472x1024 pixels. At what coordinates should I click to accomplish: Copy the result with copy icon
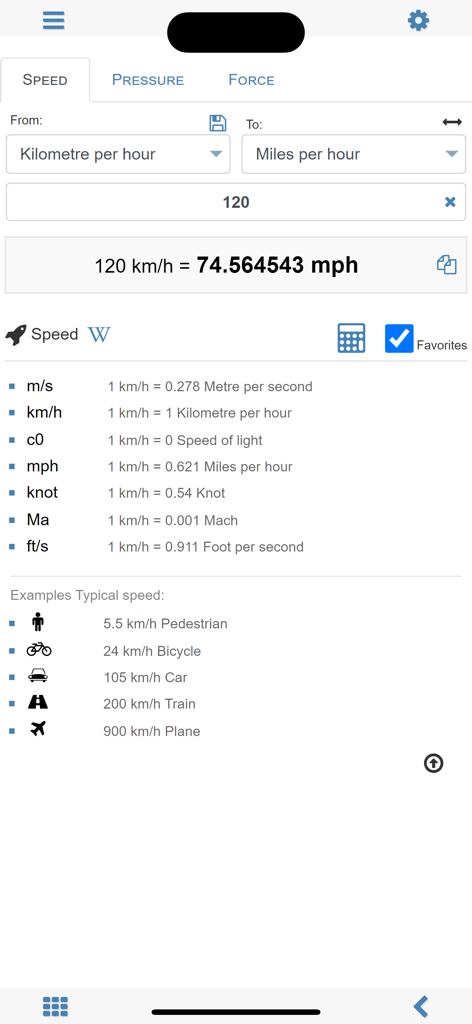coord(447,264)
